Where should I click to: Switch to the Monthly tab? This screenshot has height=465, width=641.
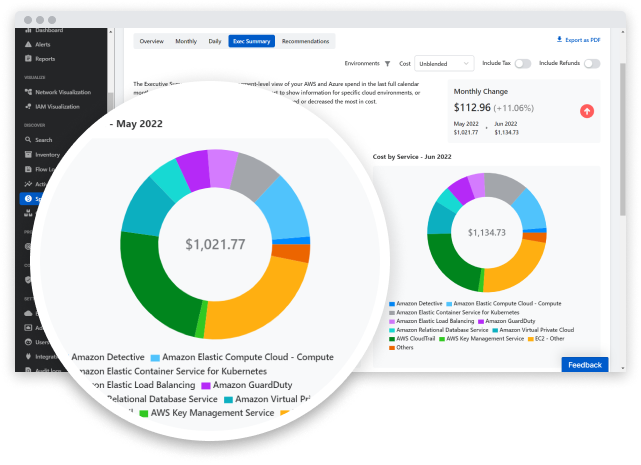pos(186,41)
